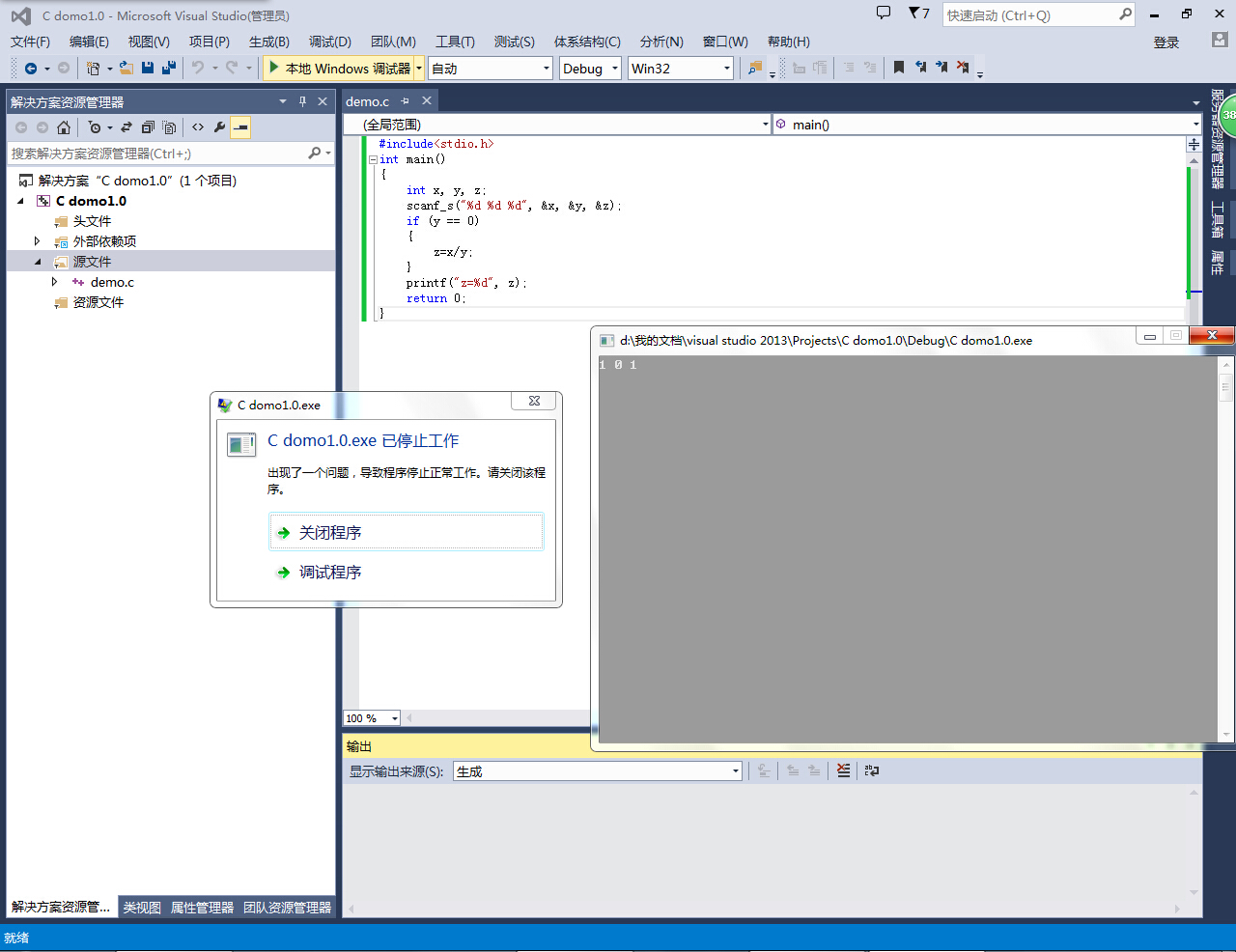The image size is (1236, 952).
Task: Select 资源文件 in the solution tree
Action: click(98, 302)
